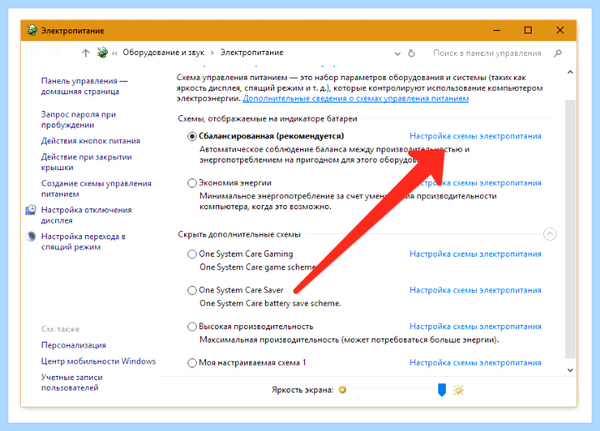Select the Сбалансированная (рекомендуется) plan
This screenshot has width=600, height=431.
[192, 136]
